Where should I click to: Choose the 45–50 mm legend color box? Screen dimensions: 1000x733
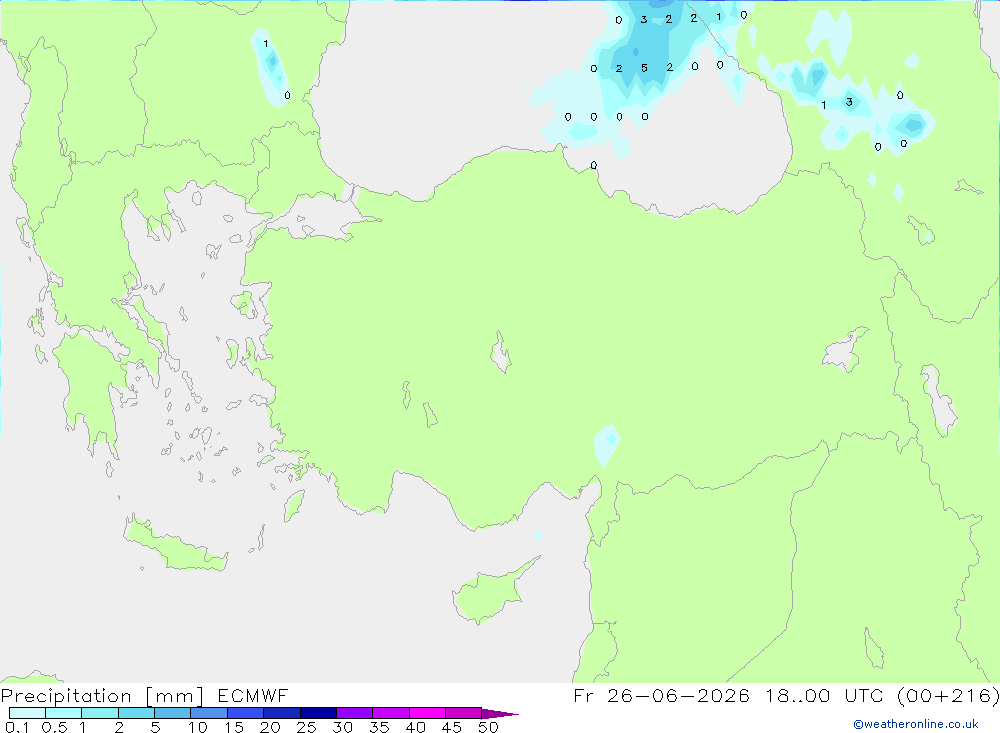463,713
